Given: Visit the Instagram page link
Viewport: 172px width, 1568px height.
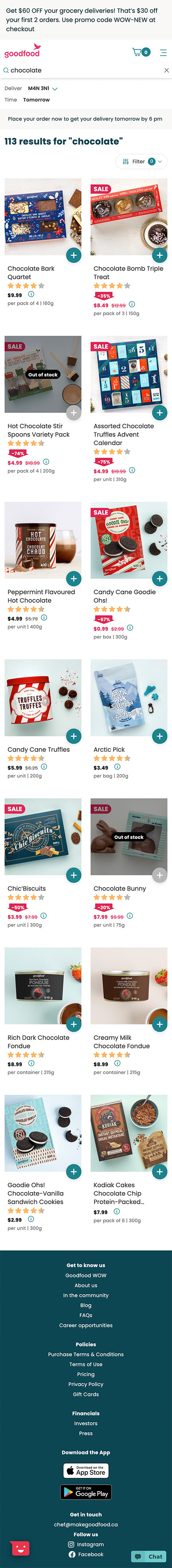Looking at the screenshot, I should (86, 1544).
